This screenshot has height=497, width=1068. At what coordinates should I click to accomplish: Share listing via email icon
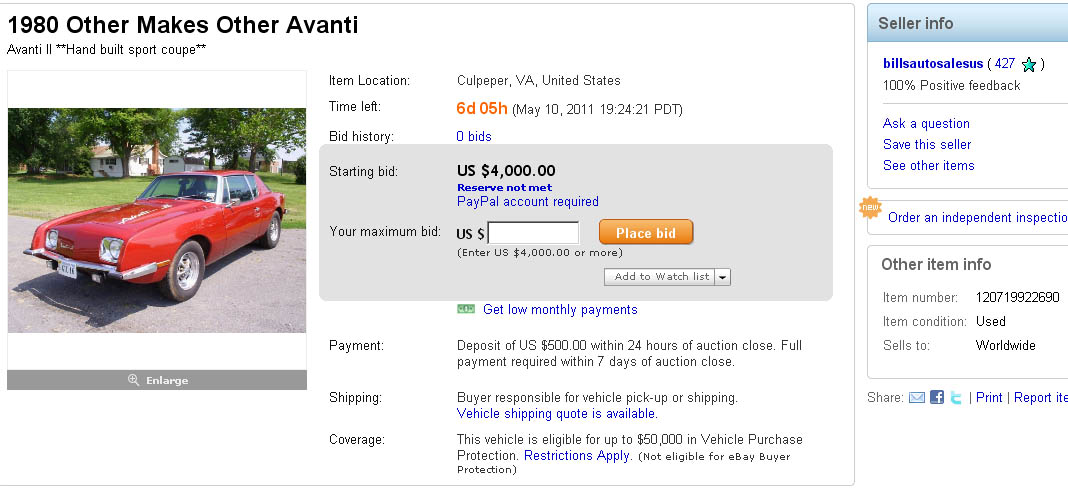point(917,398)
